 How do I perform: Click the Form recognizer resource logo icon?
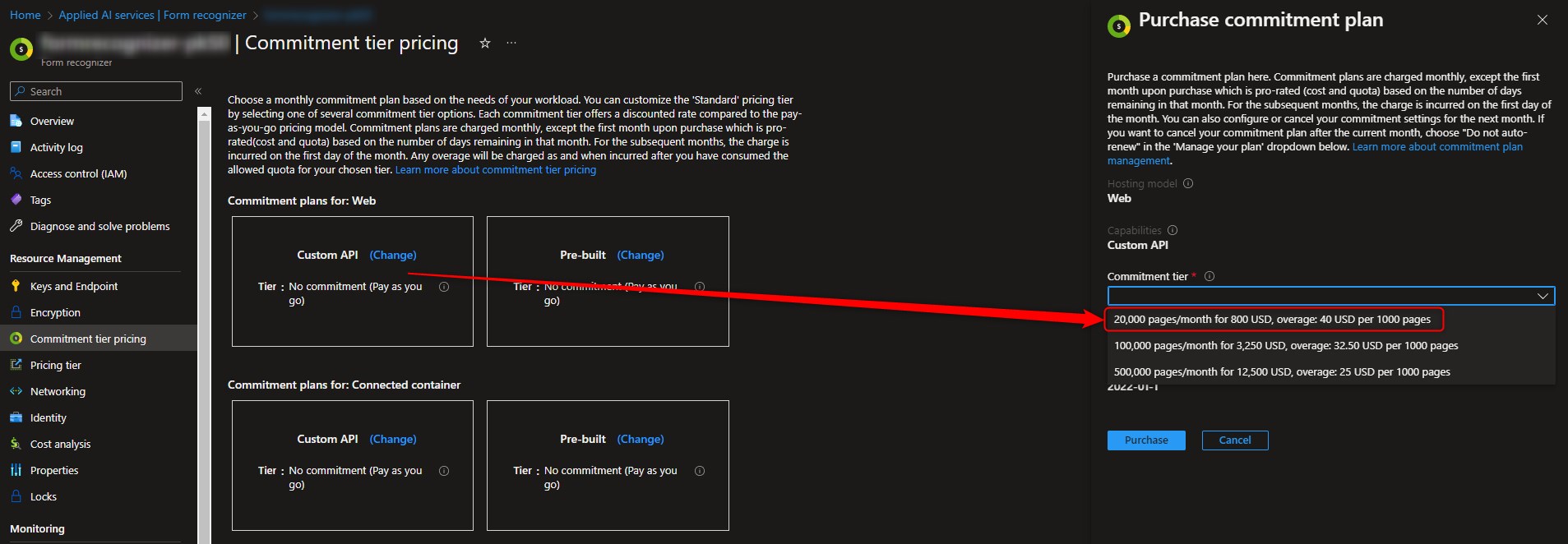click(x=21, y=49)
